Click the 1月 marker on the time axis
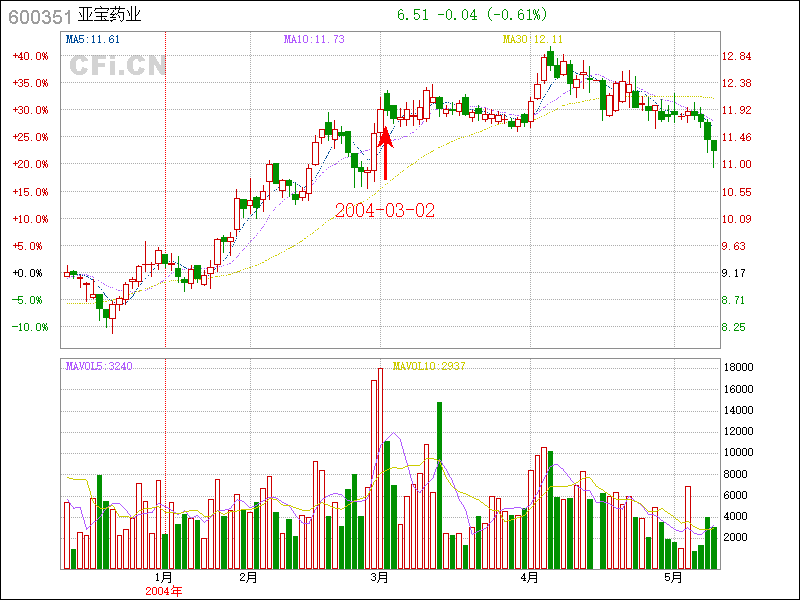800x600 pixels. (164, 578)
